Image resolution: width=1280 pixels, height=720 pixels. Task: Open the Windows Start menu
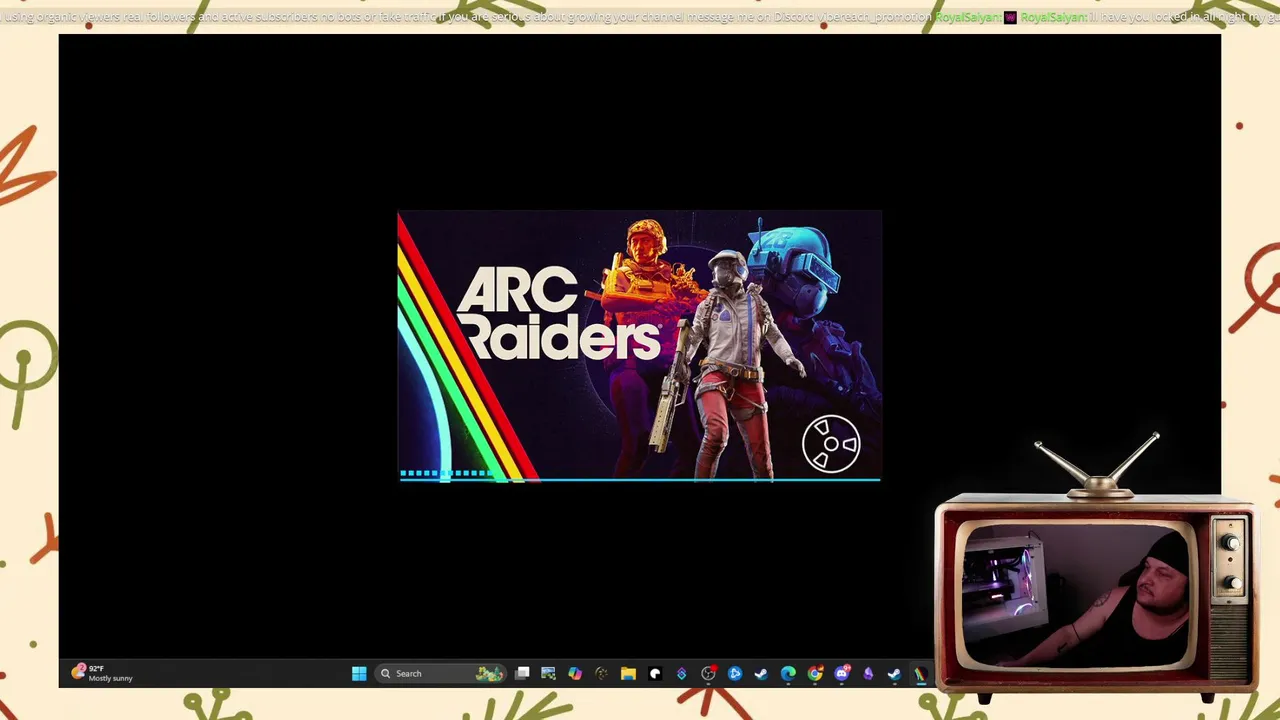[x=359, y=673]
